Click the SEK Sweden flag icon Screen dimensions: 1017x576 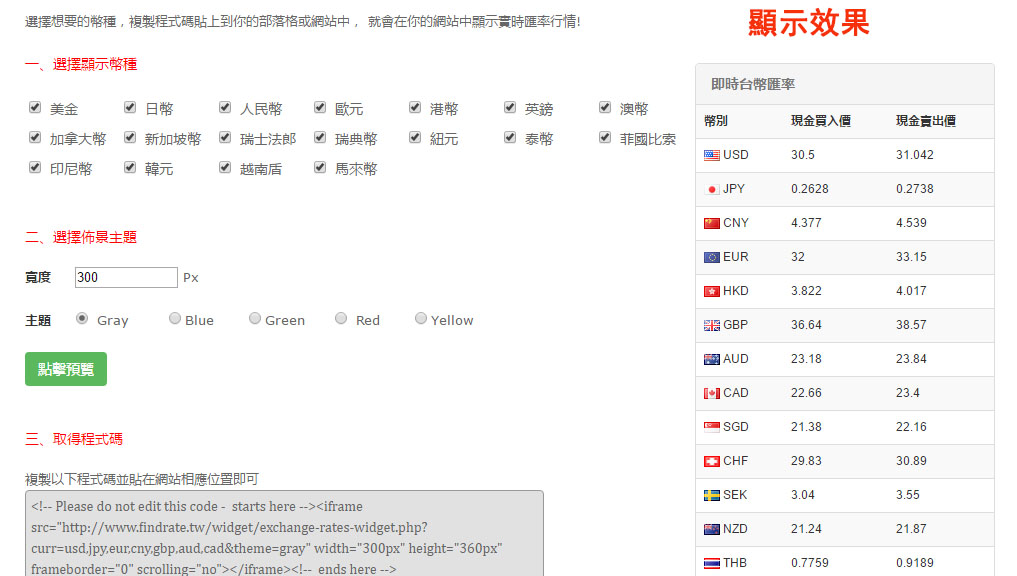point(711,495)
